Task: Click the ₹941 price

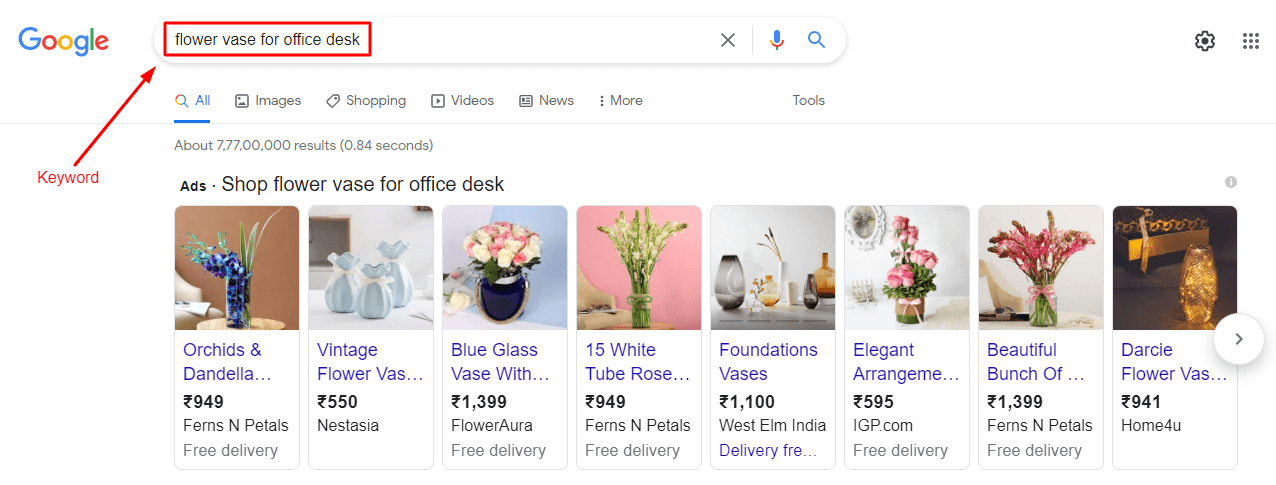Action: [1142, 402]
